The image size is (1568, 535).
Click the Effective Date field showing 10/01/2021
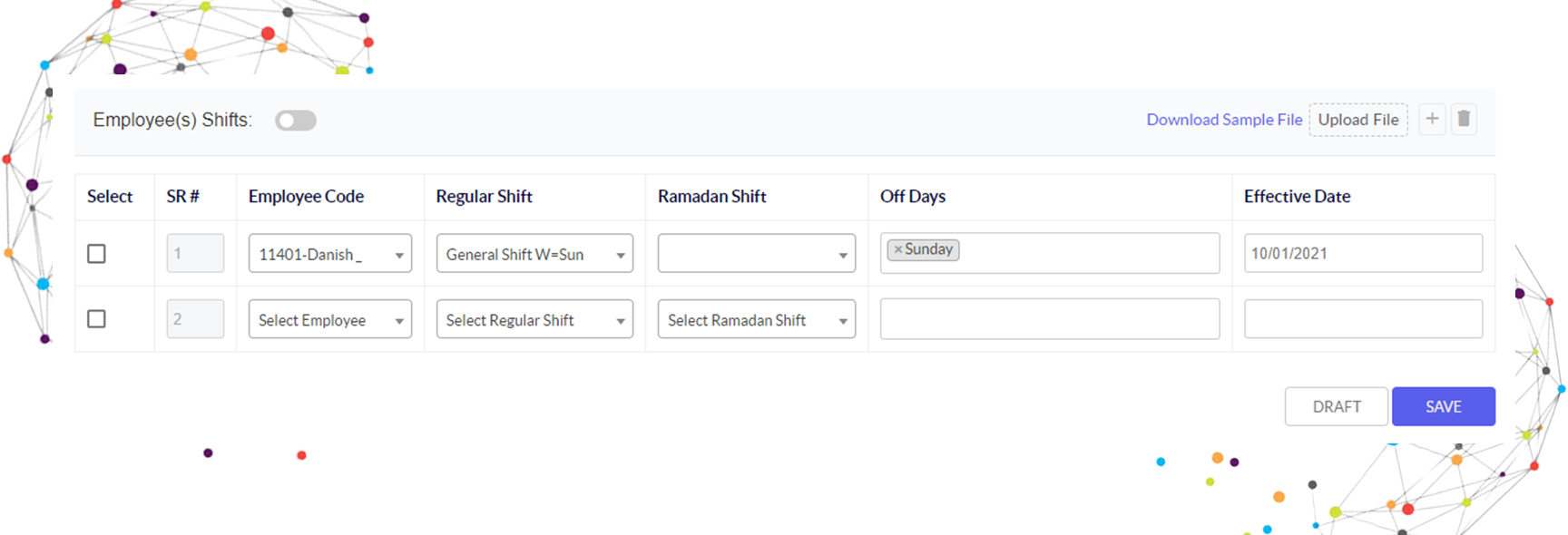1363,253
